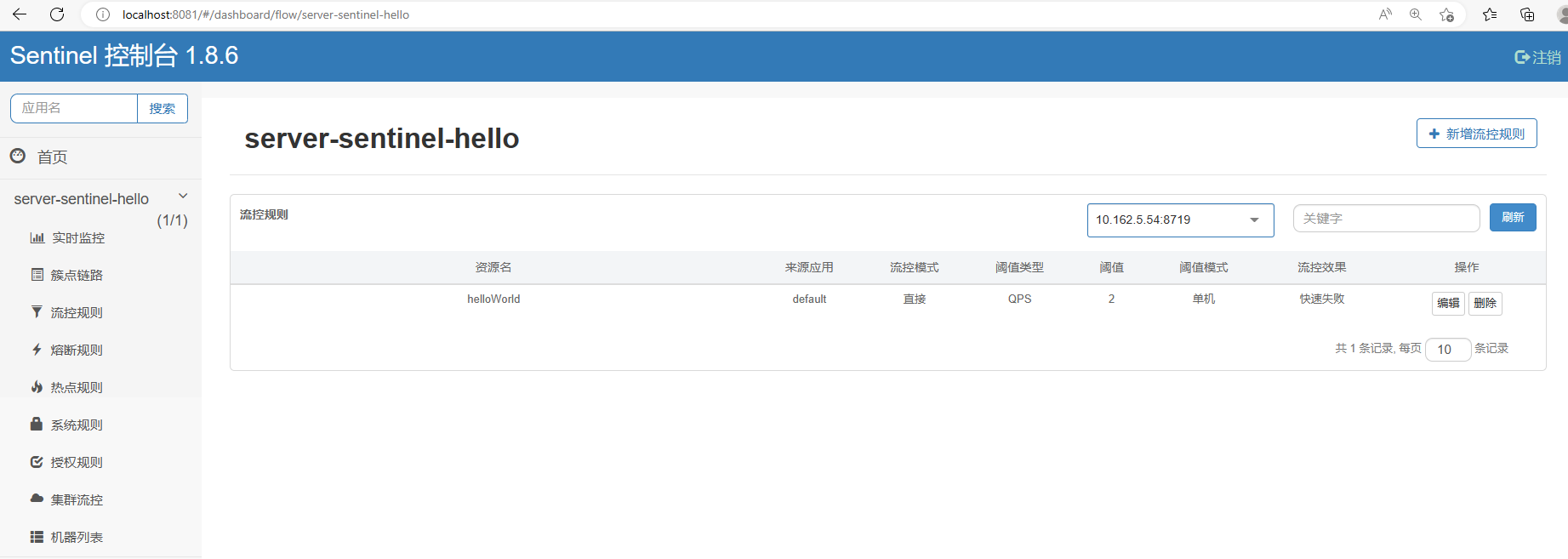The image size is (1568, 559).
Task: Click the cluster link list icon
Action: coord(37,274)
